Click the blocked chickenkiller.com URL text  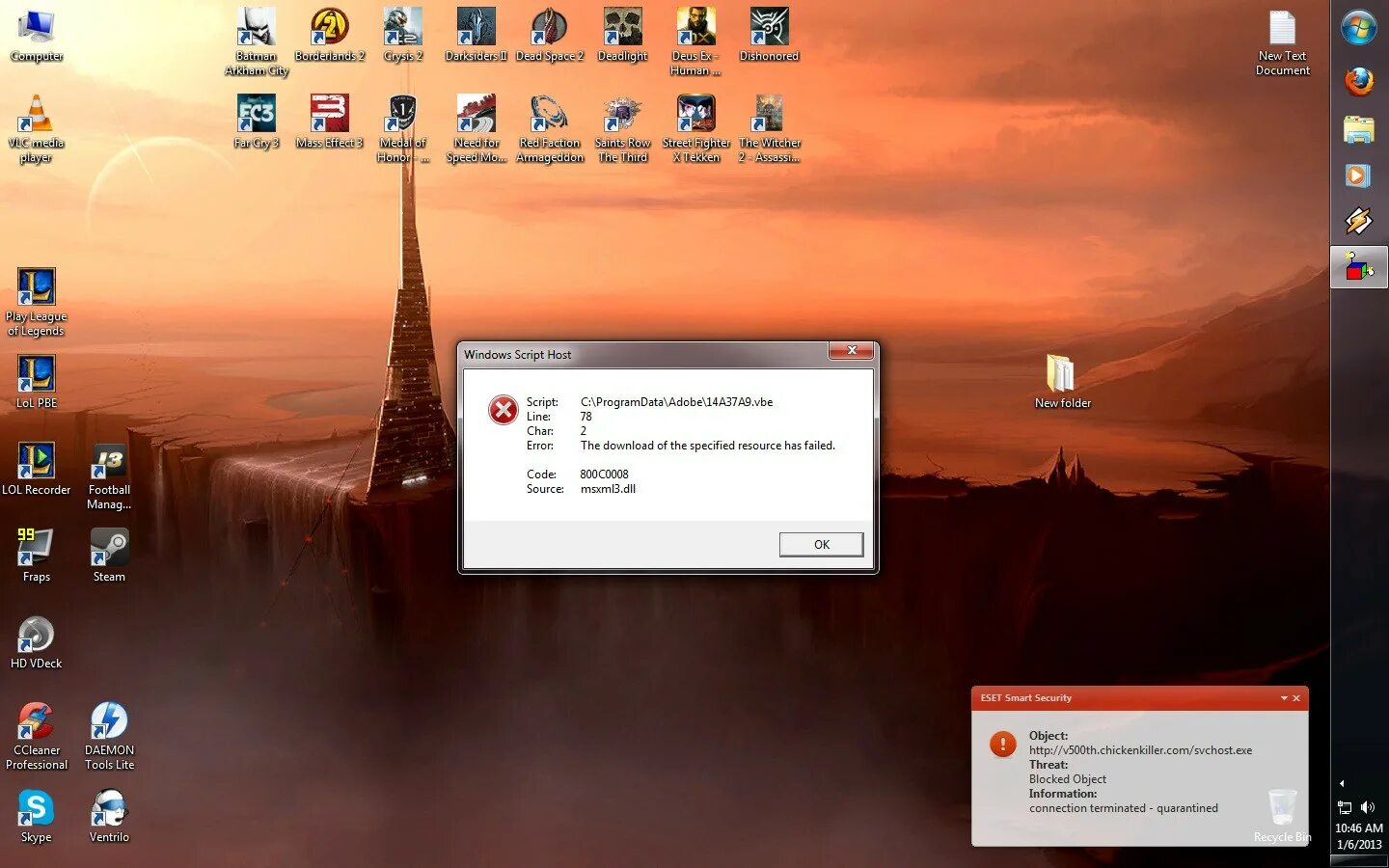coord(1140,750)
